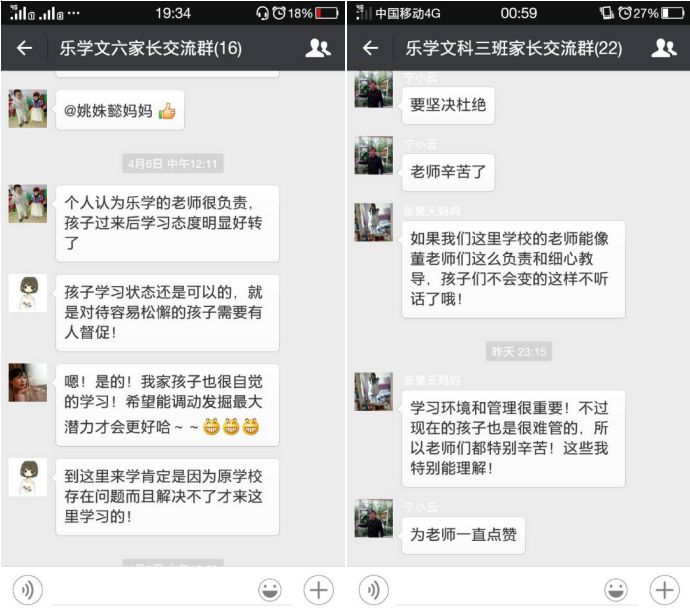
Task: Tap 宁小云 avatar beside 为老师一直点赞
Action: click(374, 518)
